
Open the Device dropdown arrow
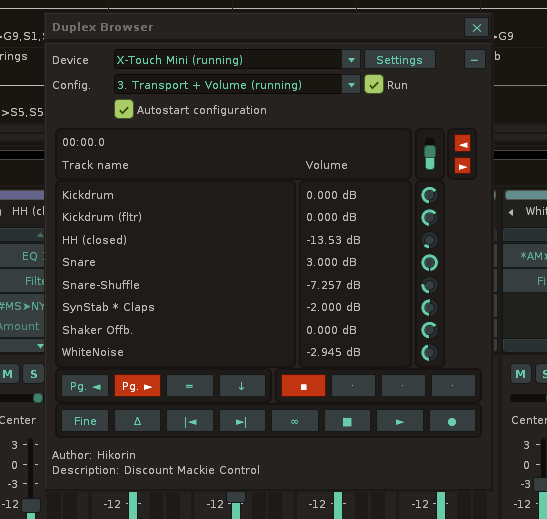tap(351, 60)
